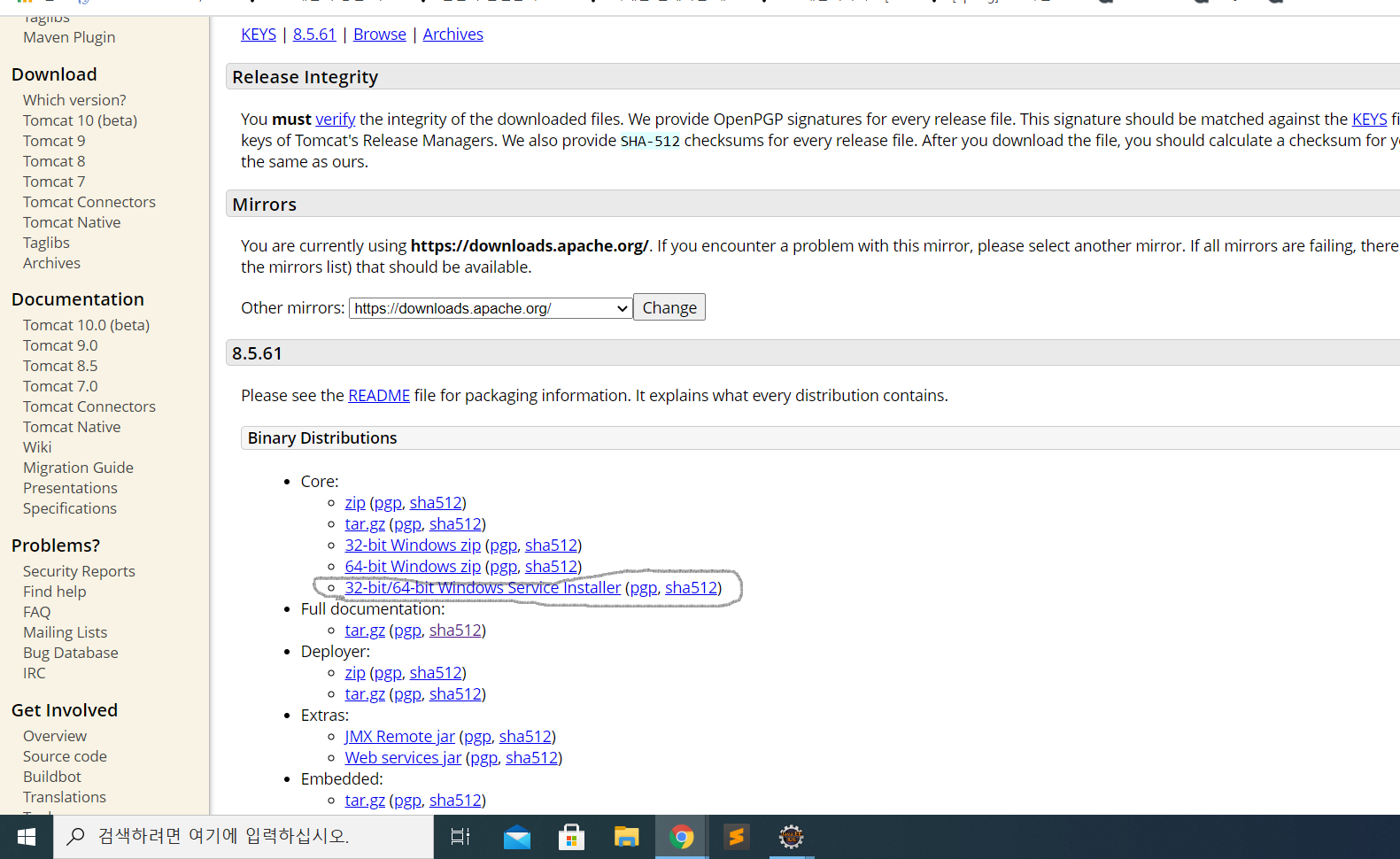Open Maven Plugin sidebar link

[x=69, y=37]
